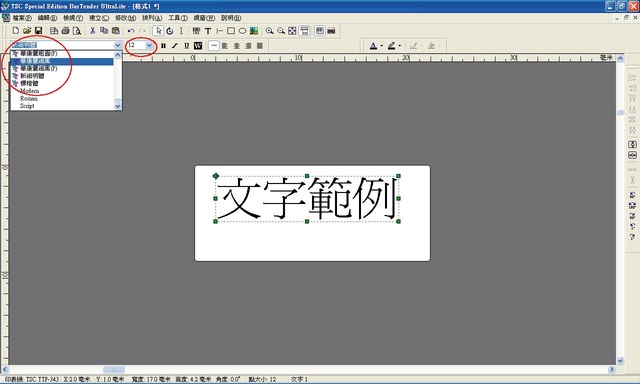
Task: Open the 說明 (Help) menu
Action: [x=231, y=18]
